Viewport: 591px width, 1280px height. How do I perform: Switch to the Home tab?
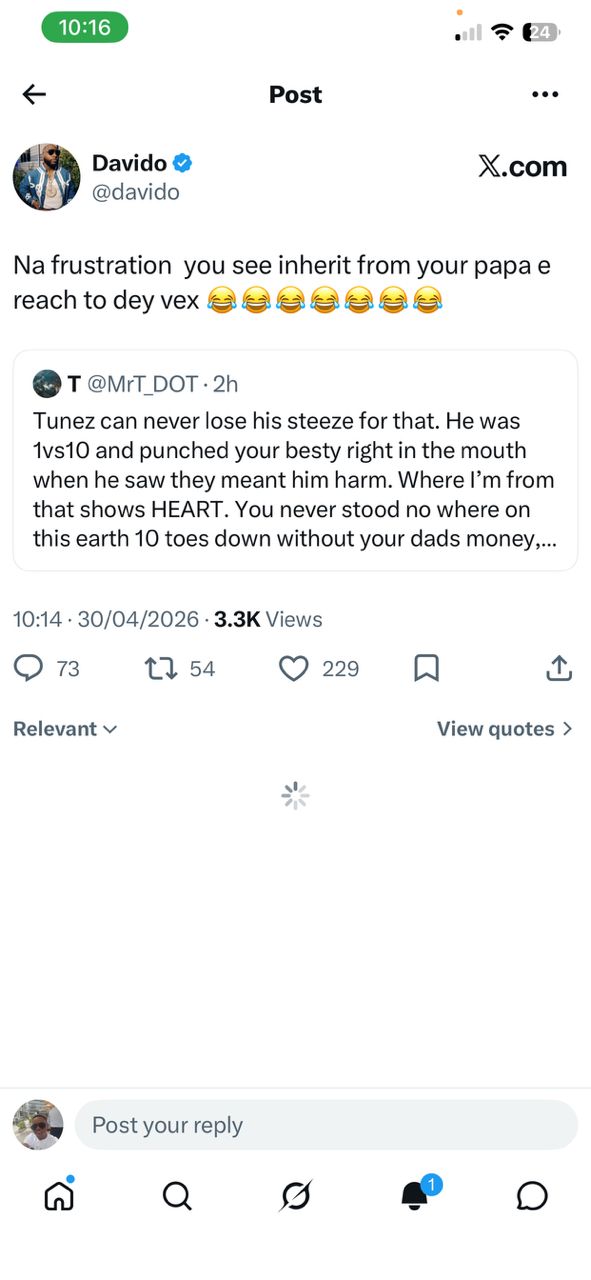pyautogui.click(x=59, y=1196)
